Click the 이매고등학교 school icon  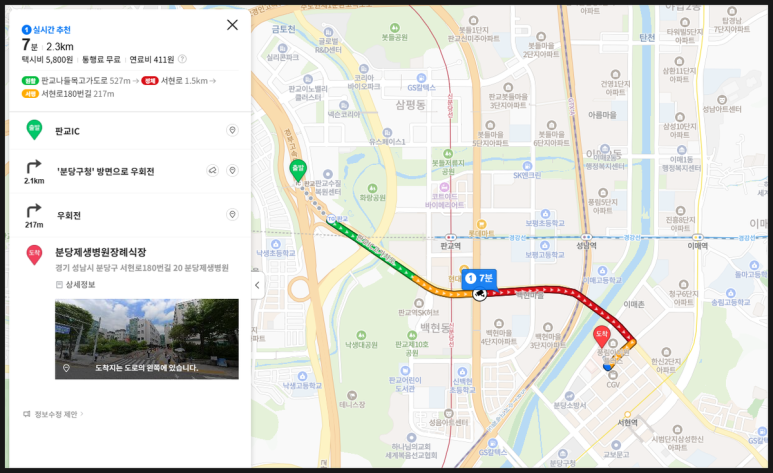[x=602, y=271]
